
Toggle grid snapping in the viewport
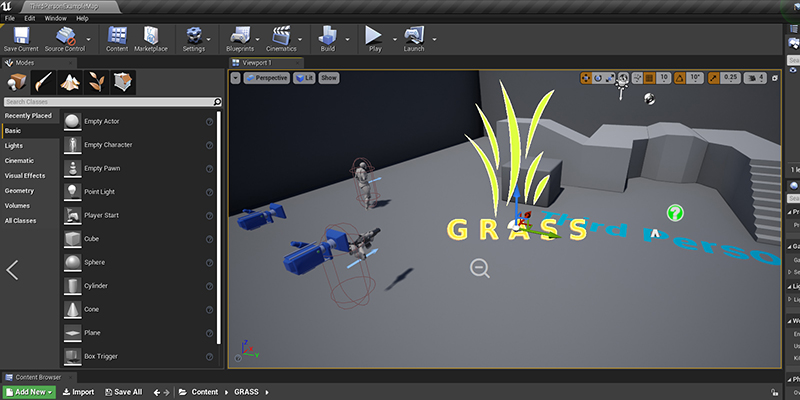[x=649, y=78]
